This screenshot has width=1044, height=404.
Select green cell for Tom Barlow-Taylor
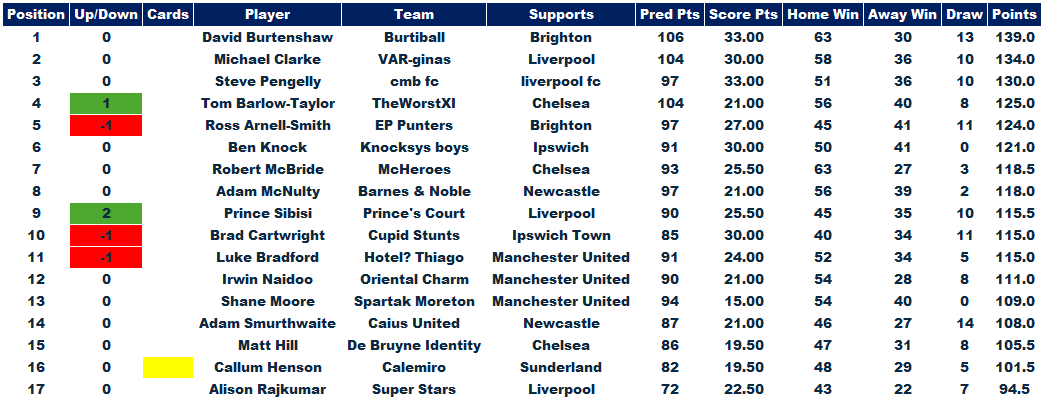point(106,103)
